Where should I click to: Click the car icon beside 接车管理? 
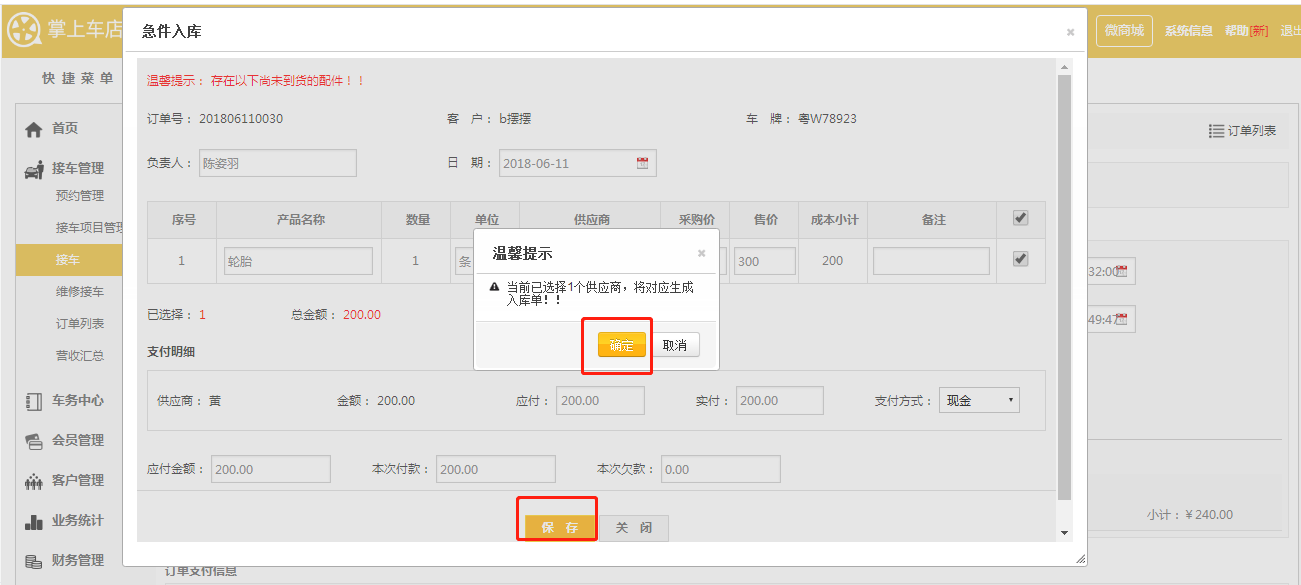click(x=33, y=169)
